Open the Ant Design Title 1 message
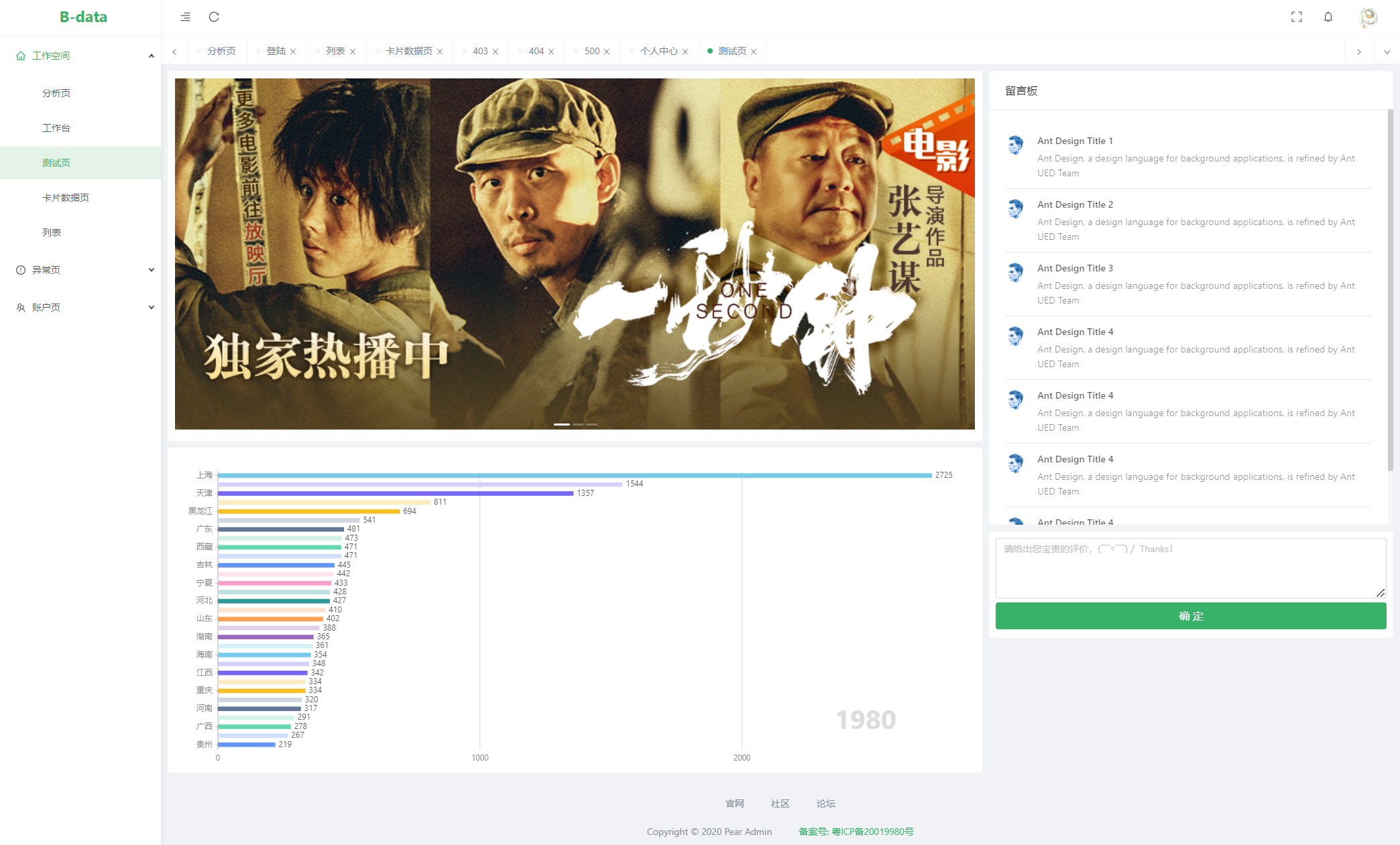 (x=1188, y=157)
